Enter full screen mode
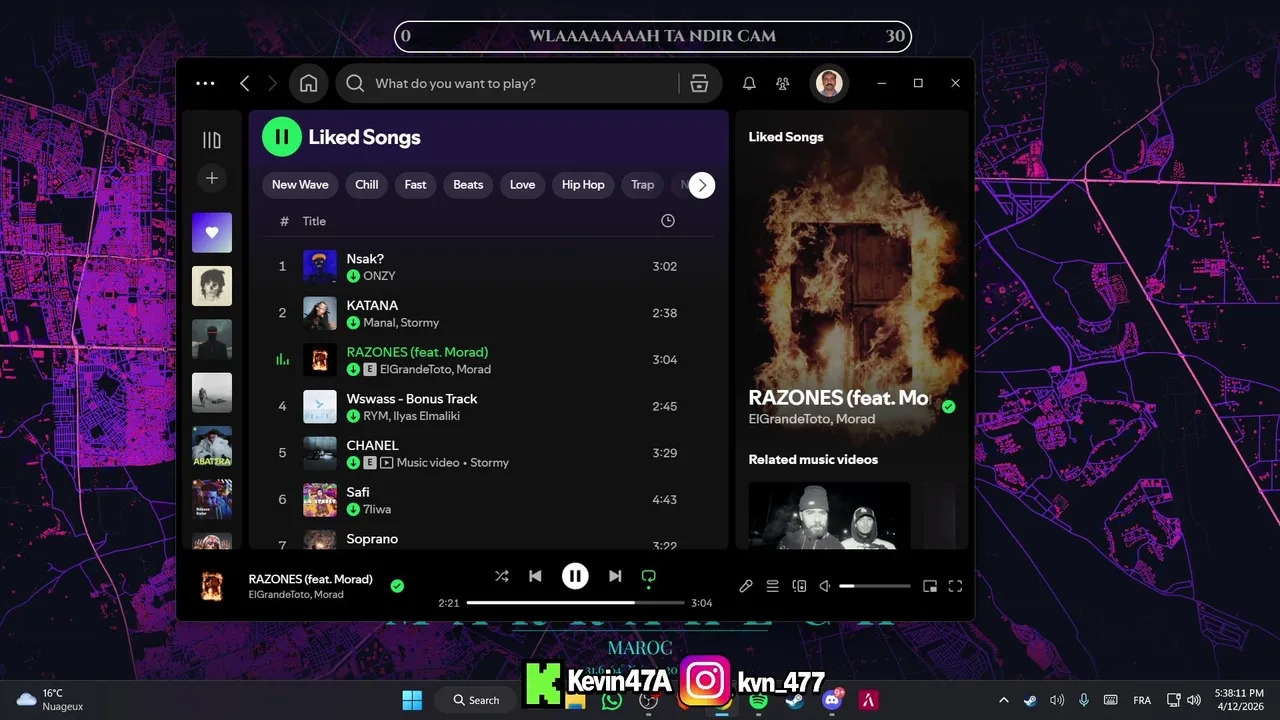 955,586
